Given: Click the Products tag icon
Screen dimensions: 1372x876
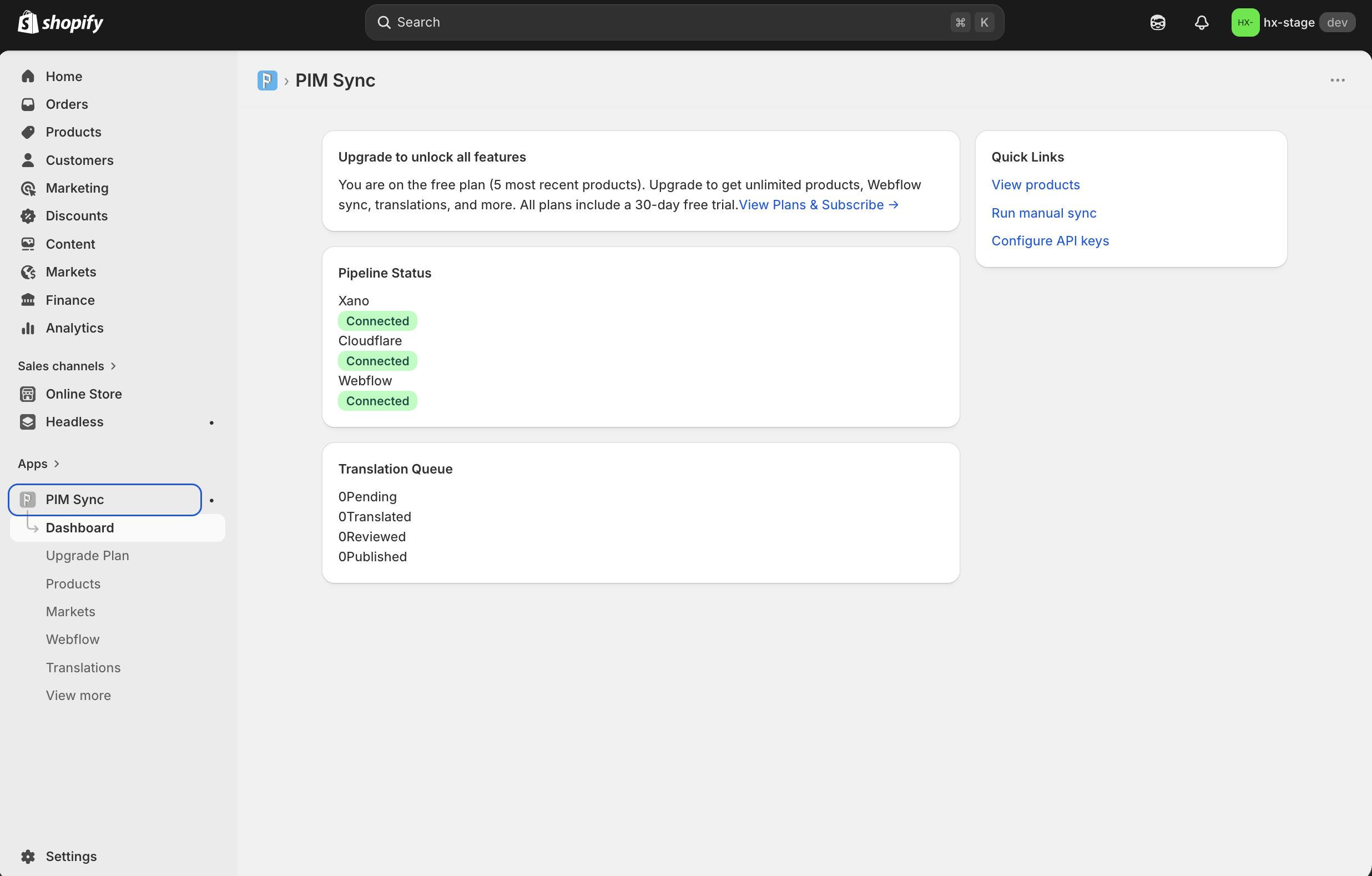Looking at the screenshot, I should (x=28, y=132).
